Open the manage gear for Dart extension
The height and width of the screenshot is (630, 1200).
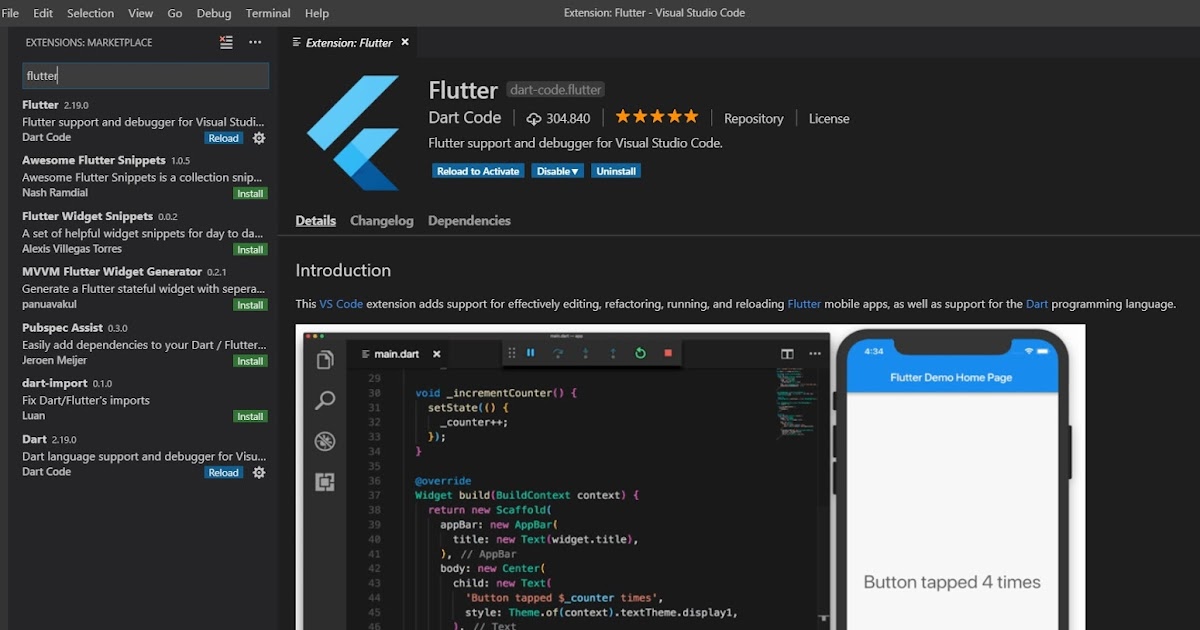tap(258, 472)
